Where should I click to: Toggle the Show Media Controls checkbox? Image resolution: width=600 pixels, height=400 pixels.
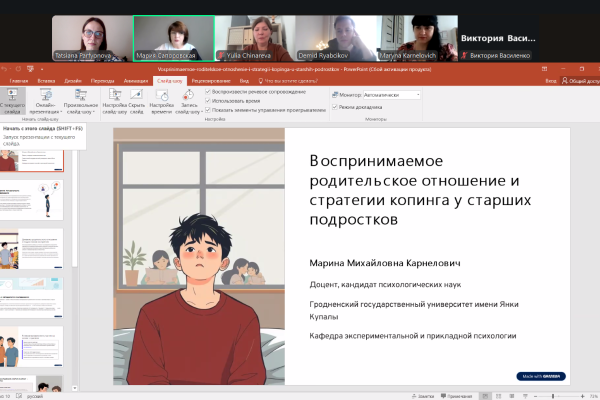point(208,111)
